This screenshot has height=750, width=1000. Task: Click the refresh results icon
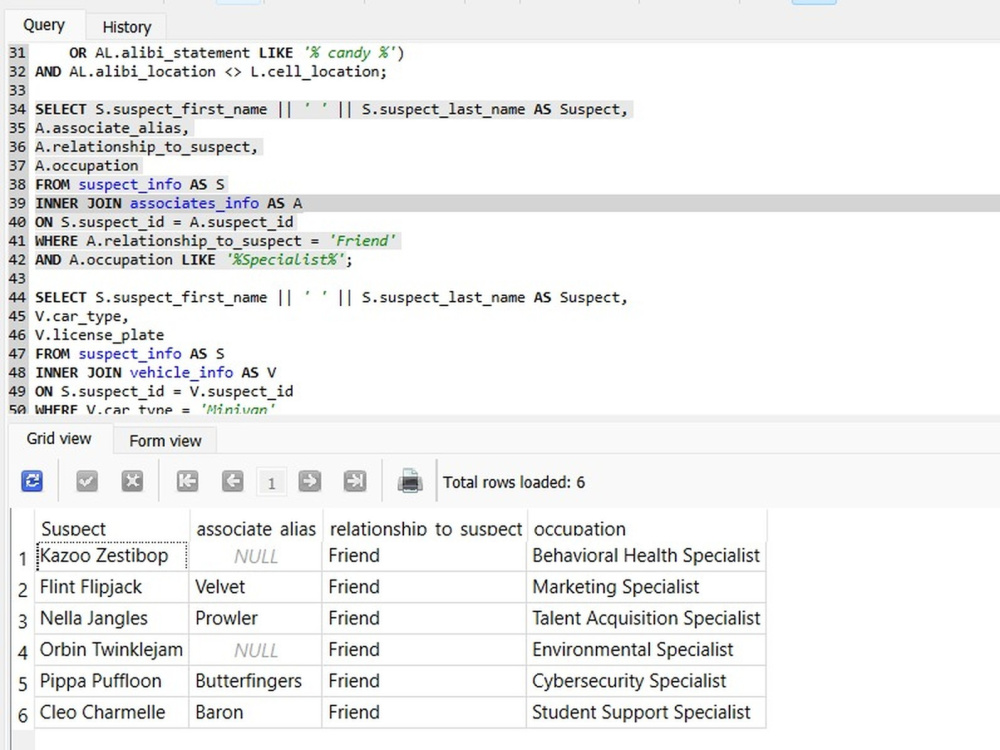click(32, 481)
